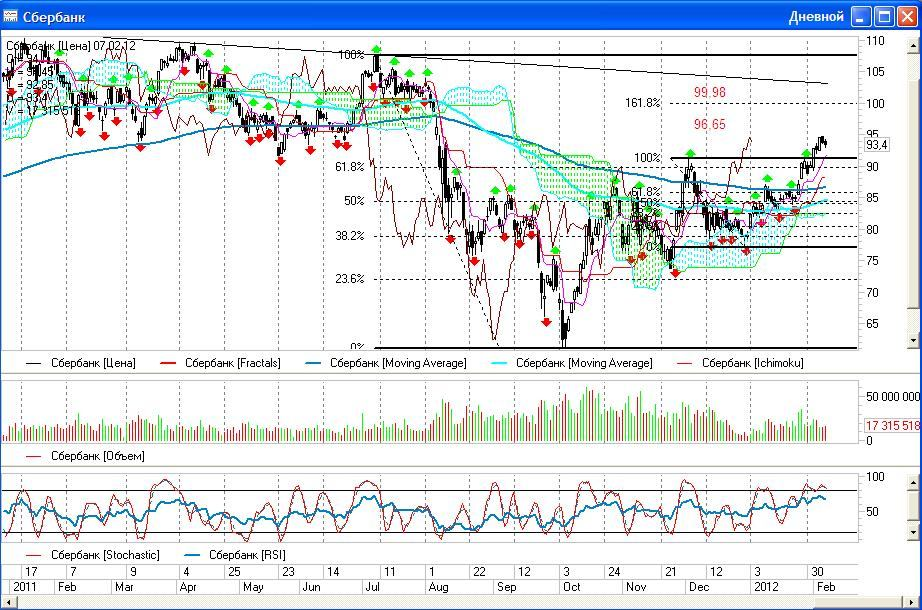
Task: Click the 65 price axis label
Action: point(873,324)
